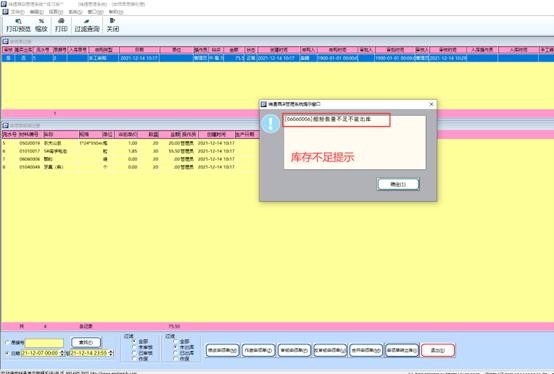Select the material row 05020019

point(130,143)
